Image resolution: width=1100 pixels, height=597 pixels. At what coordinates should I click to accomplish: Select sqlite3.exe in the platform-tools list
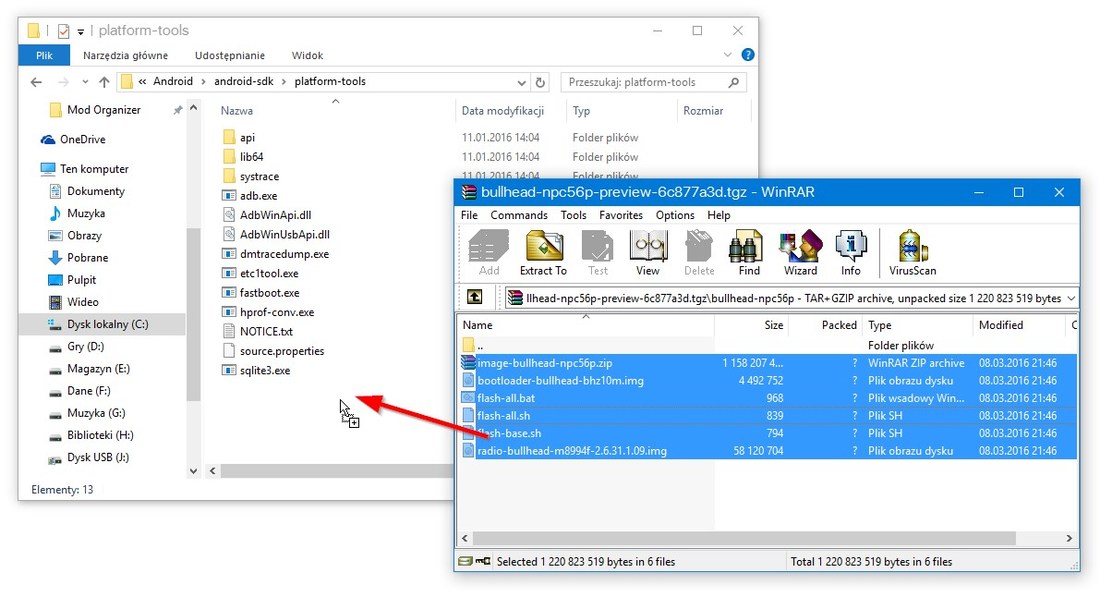pos(264,370)
